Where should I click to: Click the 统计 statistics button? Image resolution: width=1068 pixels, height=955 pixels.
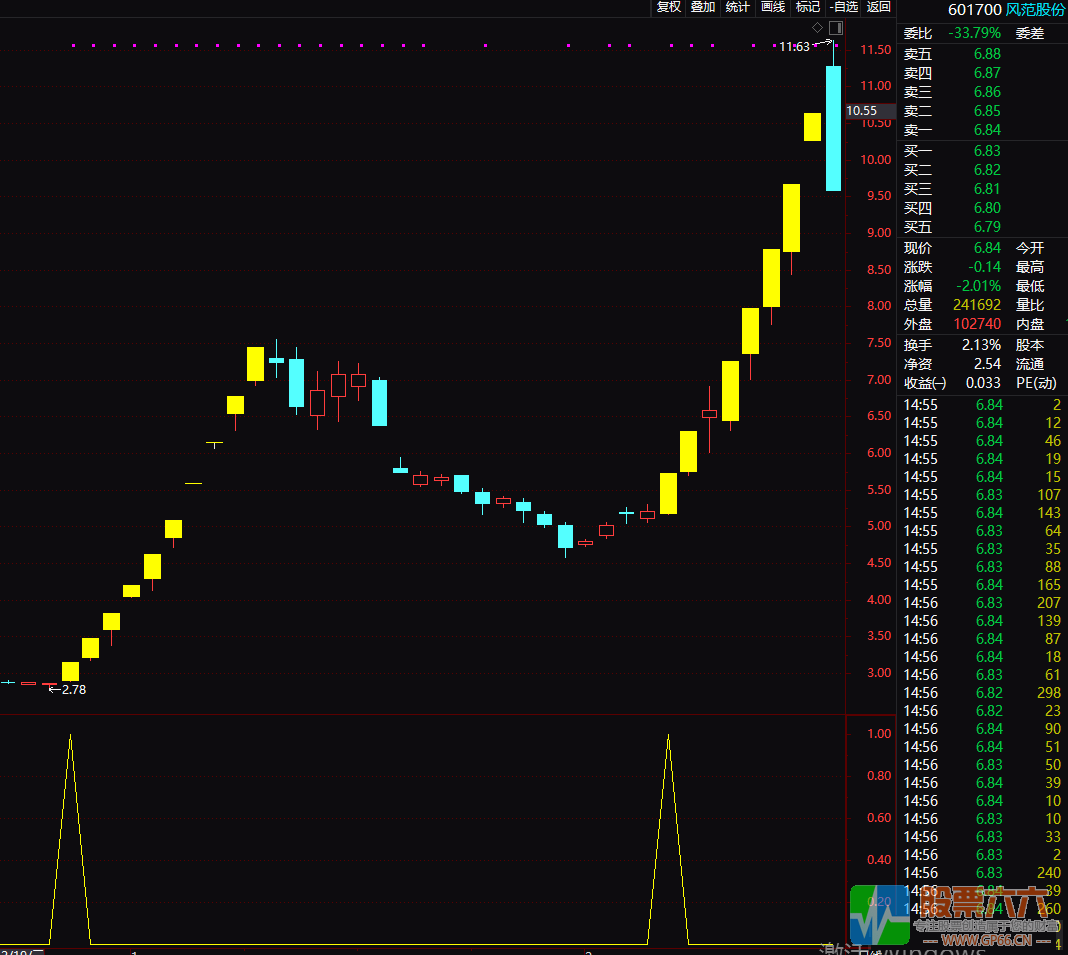point(737,7)
